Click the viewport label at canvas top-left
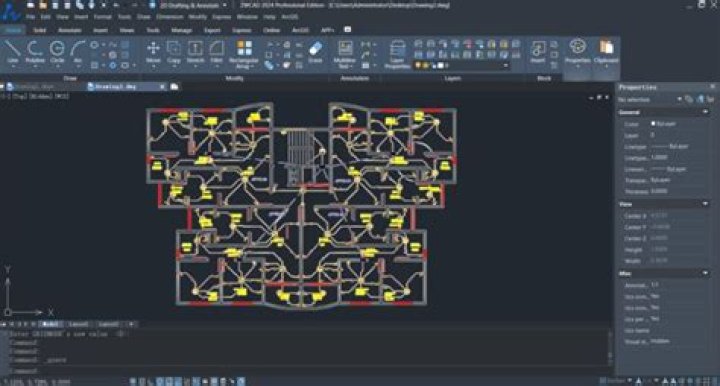The width and height of the screenshot is (720, 386). pos(34,96)
